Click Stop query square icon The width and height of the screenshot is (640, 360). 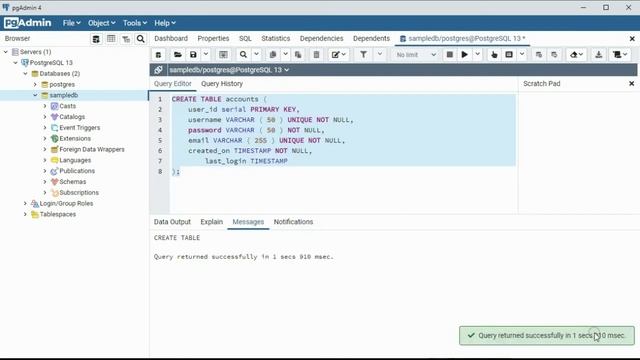pyautogui.click(x=449, y=55)
